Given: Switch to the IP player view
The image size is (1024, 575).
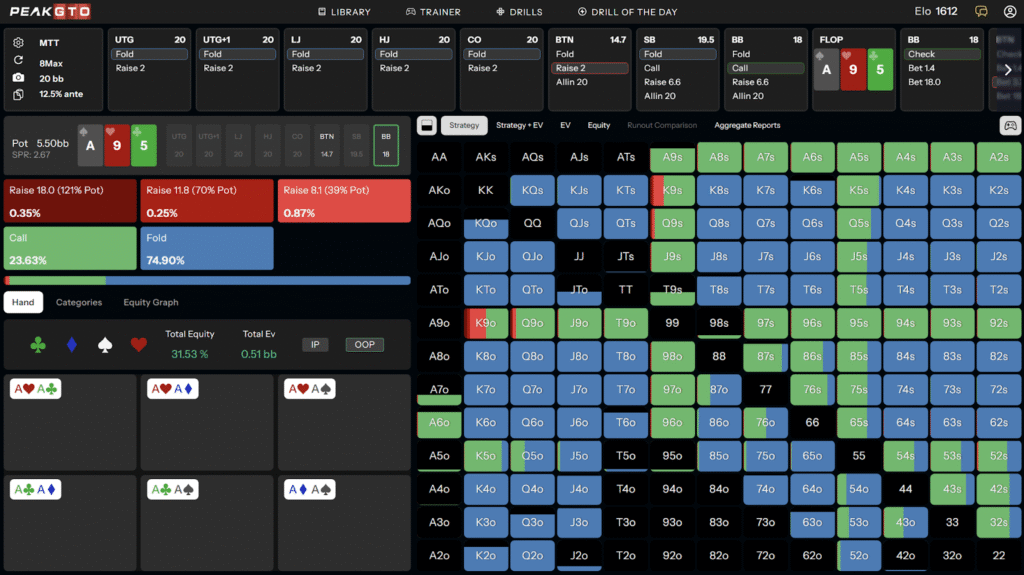Looking at the screenshot, I should [x=315, y=344].
